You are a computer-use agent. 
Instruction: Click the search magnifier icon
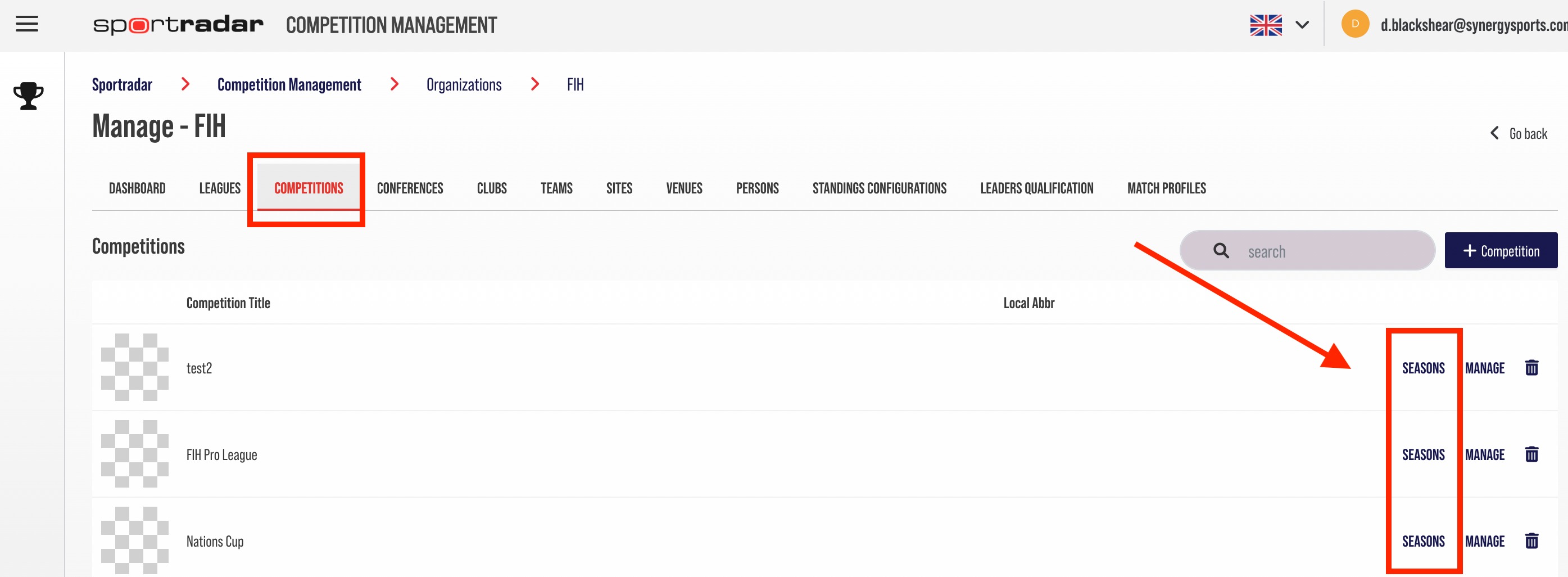tap(1221, 250)
